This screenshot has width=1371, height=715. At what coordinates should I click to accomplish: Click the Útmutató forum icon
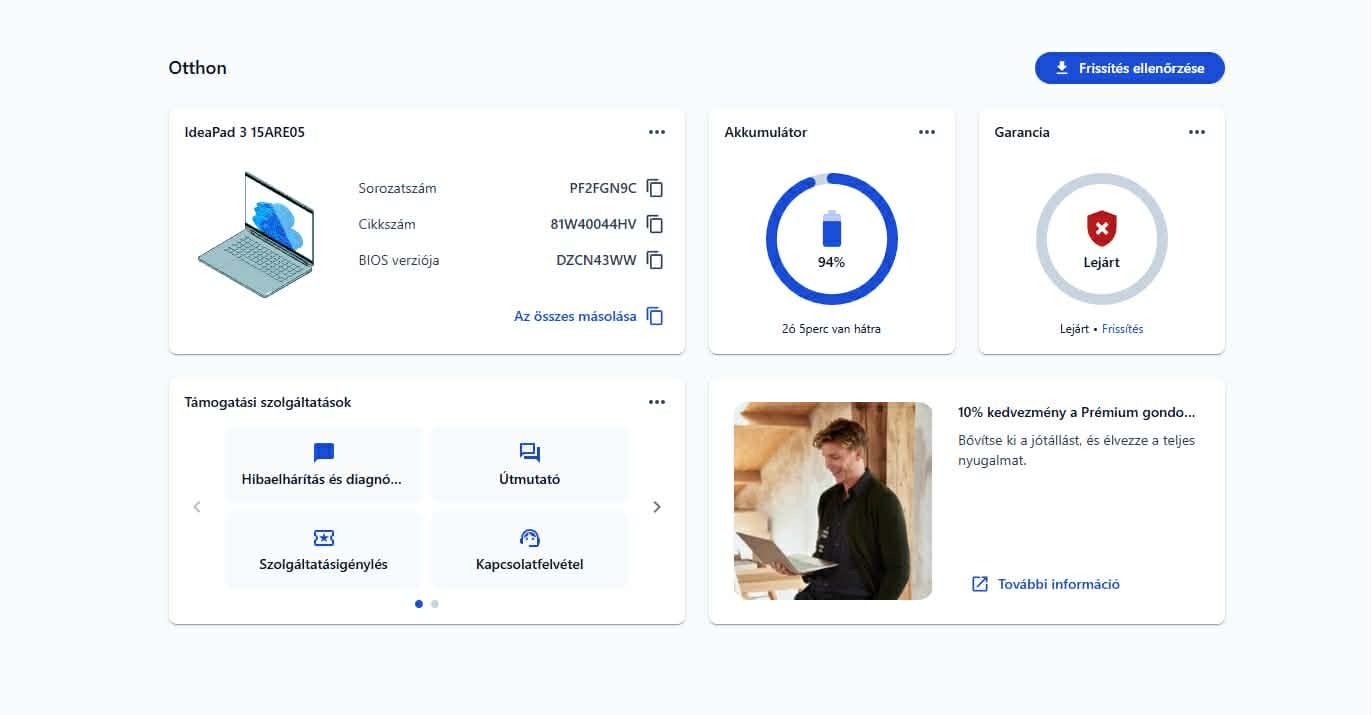click(529, 452)
